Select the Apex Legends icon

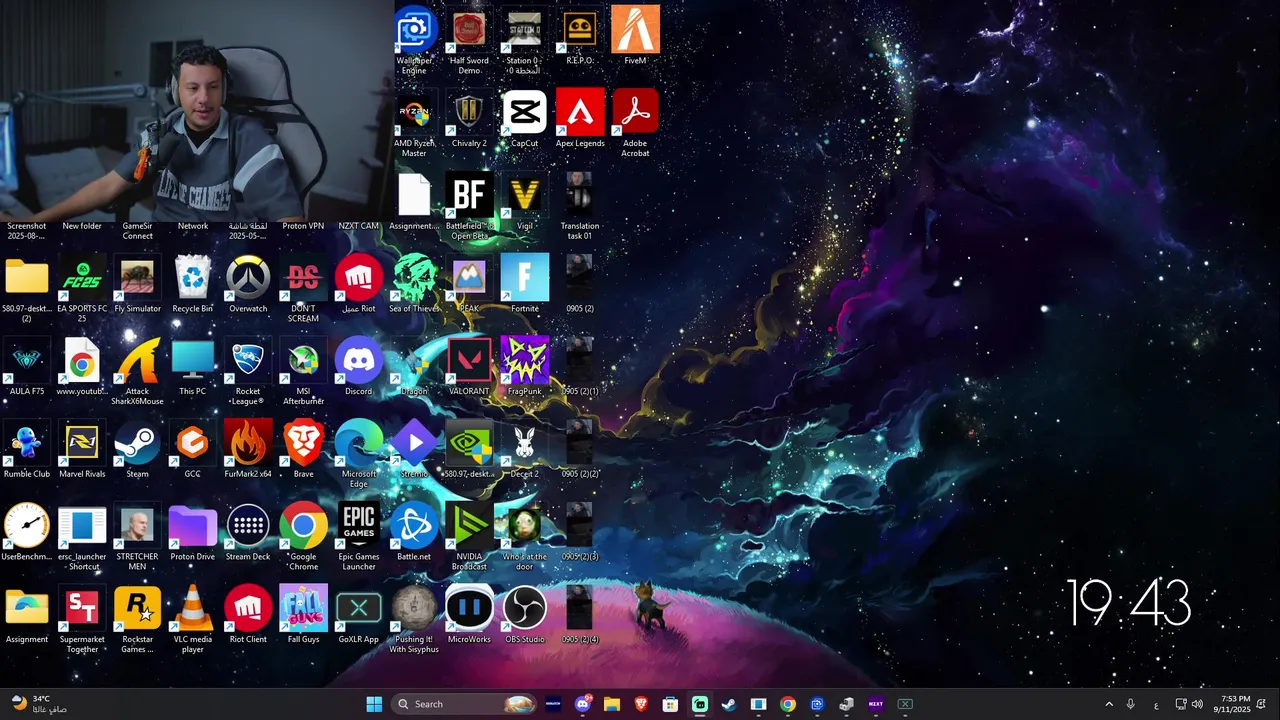(580, 113)
